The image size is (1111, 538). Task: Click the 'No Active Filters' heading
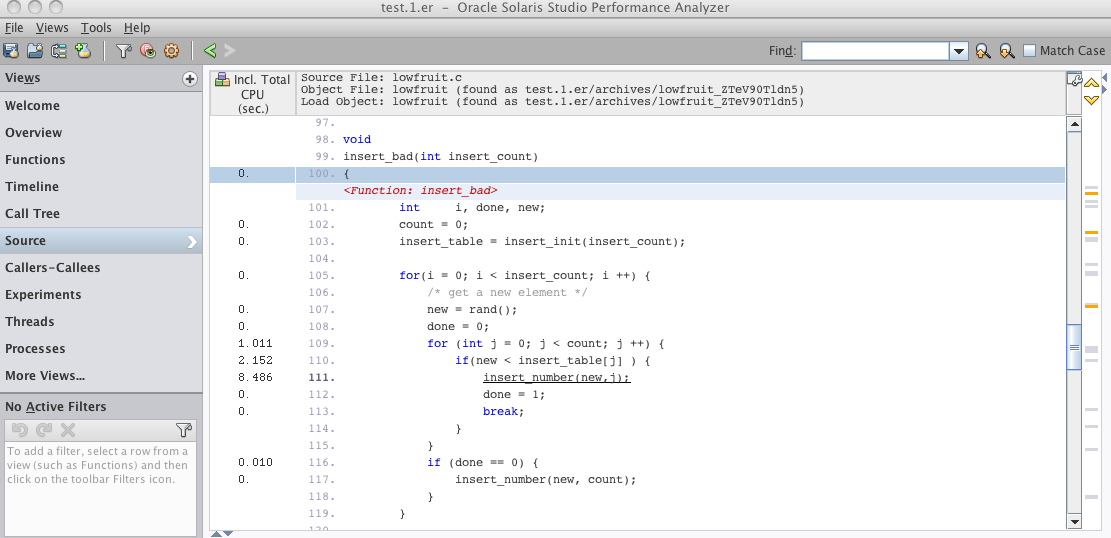click(56, 407)
